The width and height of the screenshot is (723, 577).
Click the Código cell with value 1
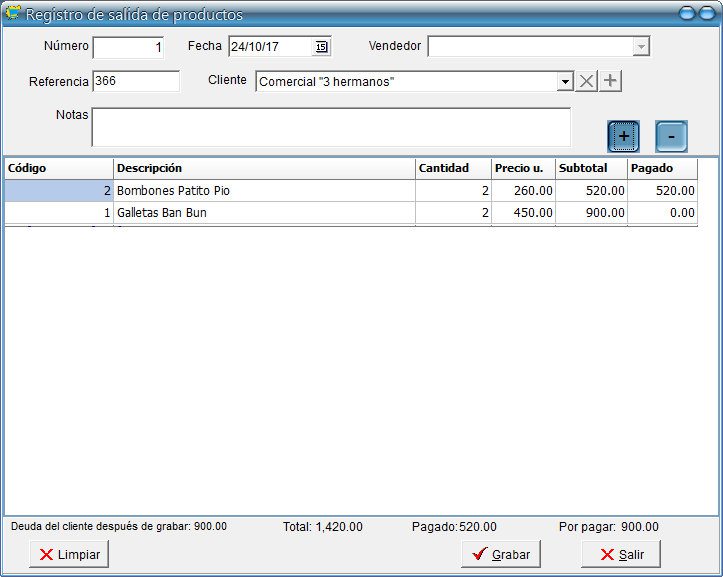(x=59, y=213)
